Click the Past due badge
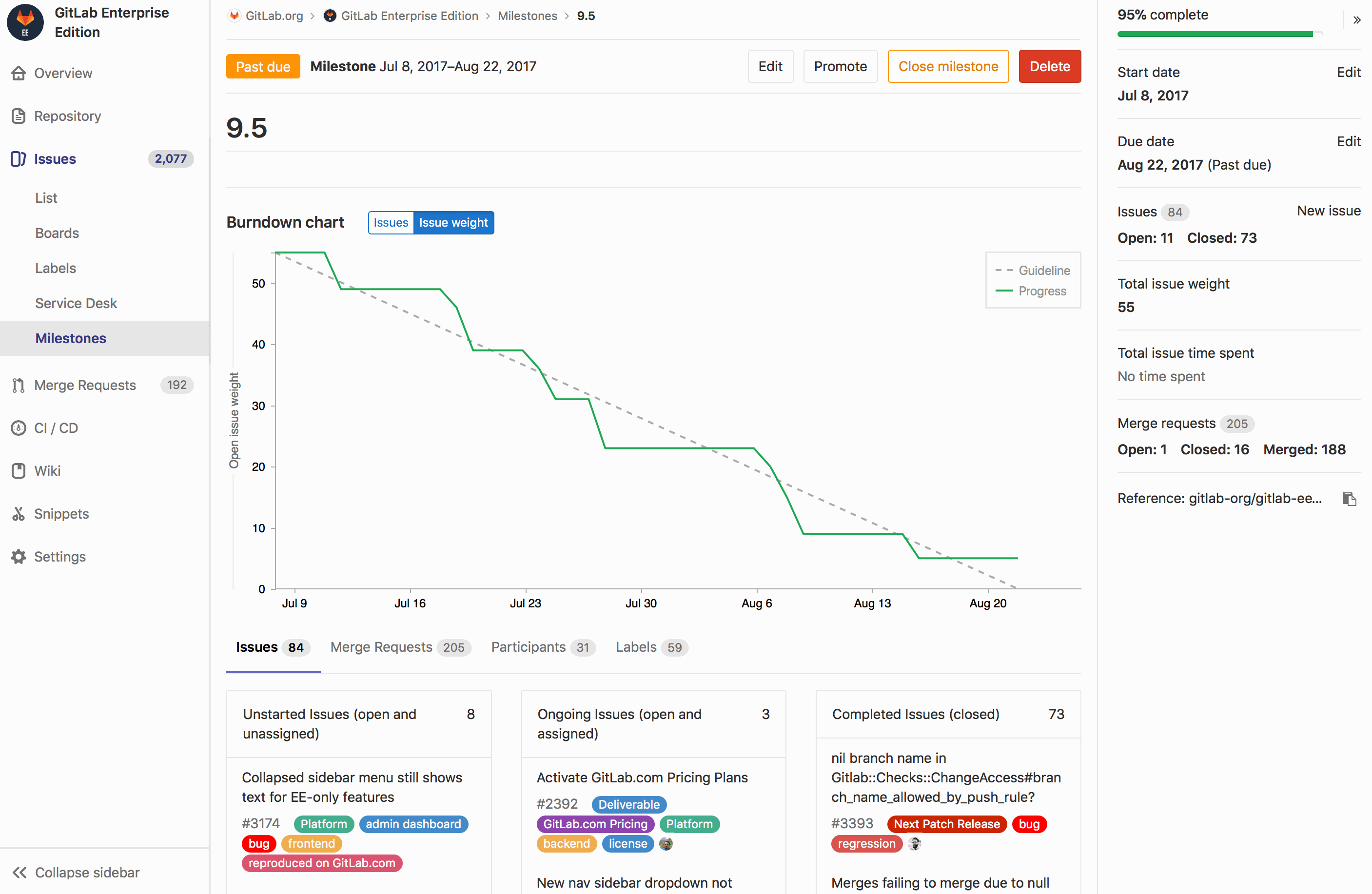The width and height of the screenshot is (1372, 894). coord(263,66)
